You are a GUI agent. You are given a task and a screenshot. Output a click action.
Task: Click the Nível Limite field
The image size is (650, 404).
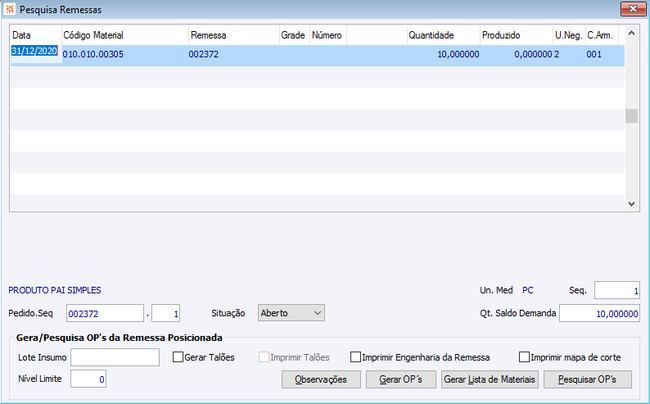(x=88, y=379)
